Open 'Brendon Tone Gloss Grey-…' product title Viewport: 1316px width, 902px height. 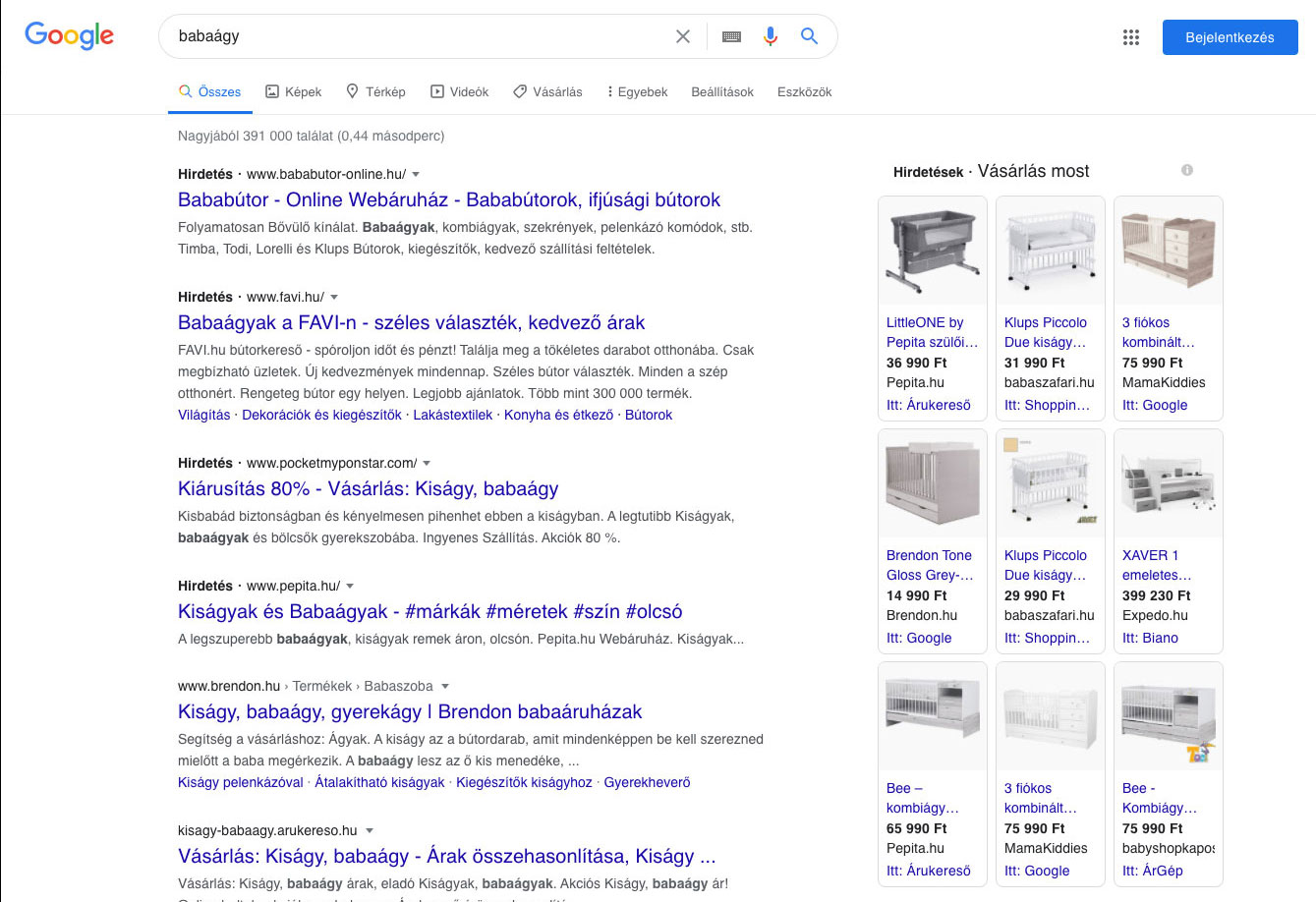(930, 565)
